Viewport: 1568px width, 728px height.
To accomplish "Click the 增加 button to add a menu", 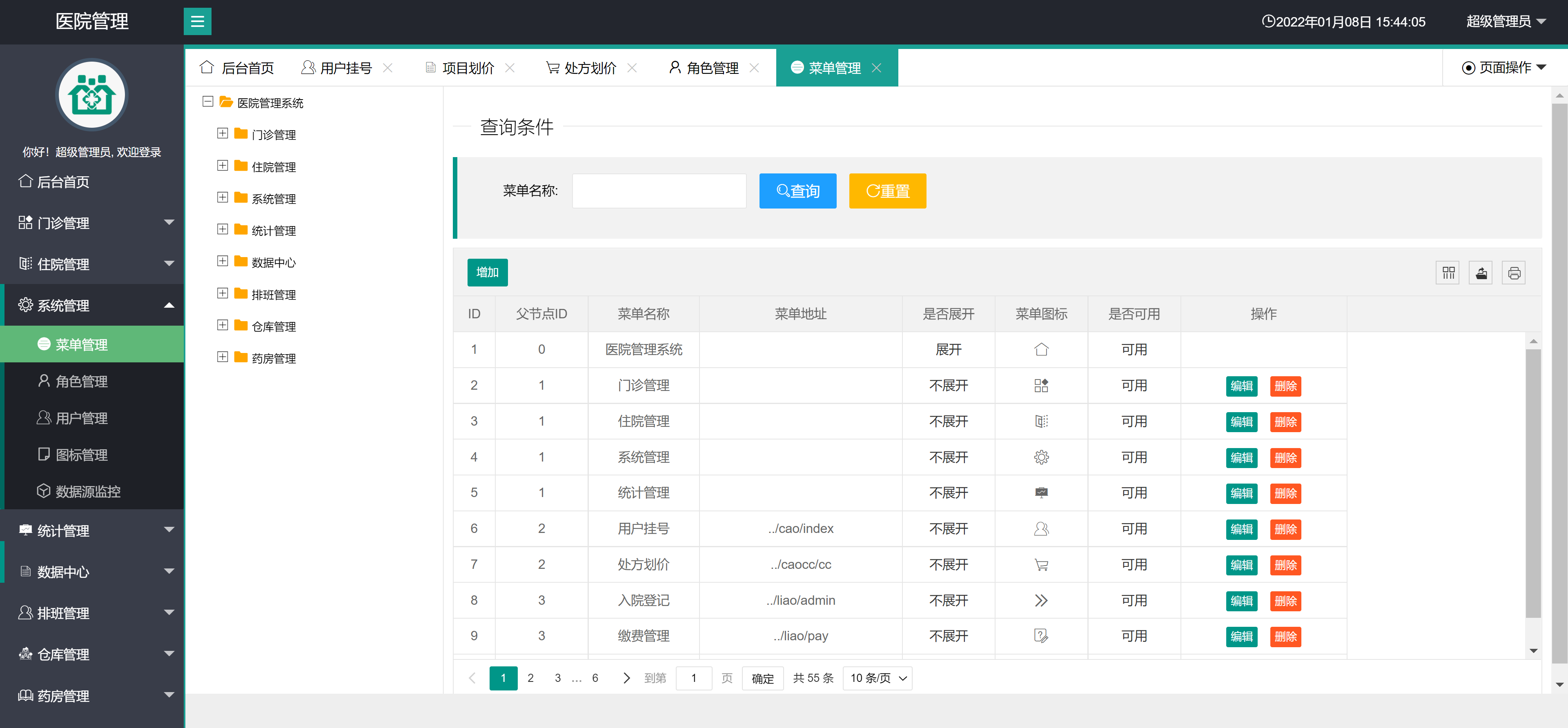I will 487,273.
